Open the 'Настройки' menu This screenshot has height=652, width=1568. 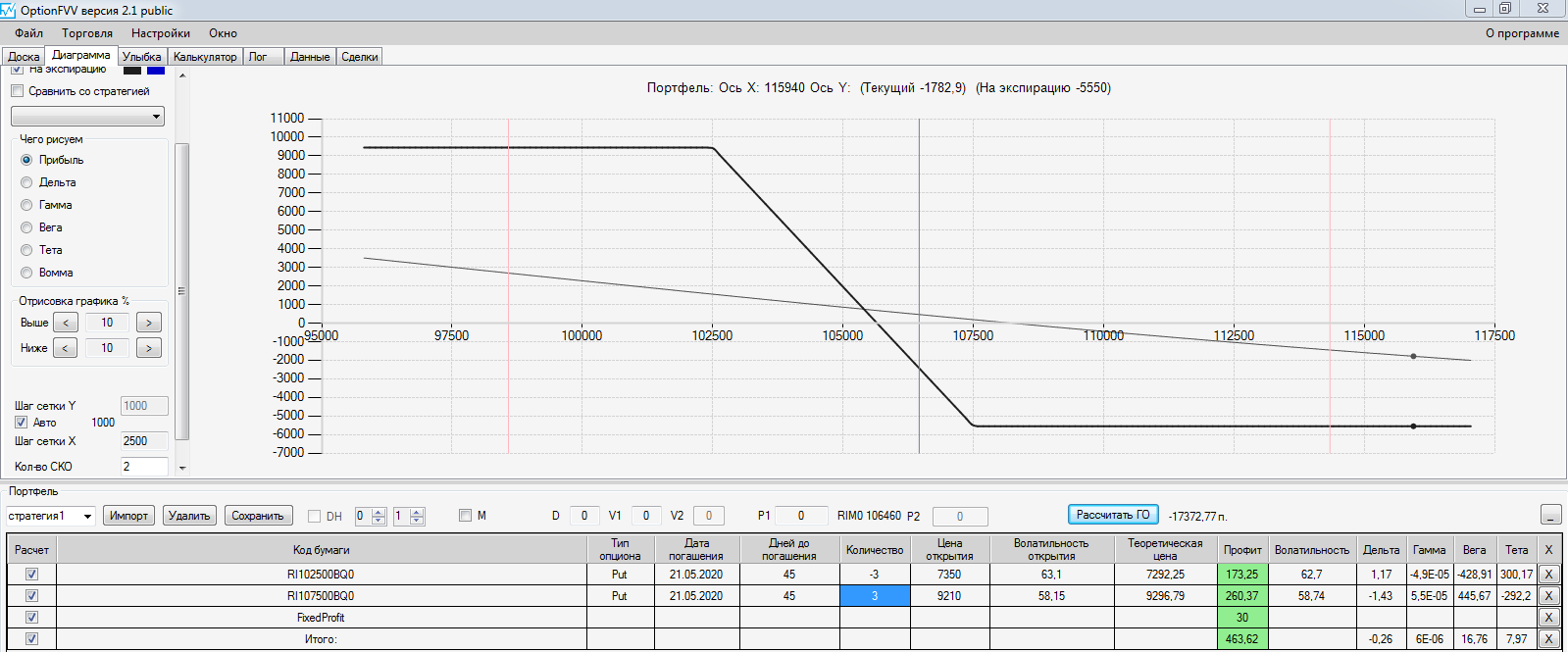[161, 33]
